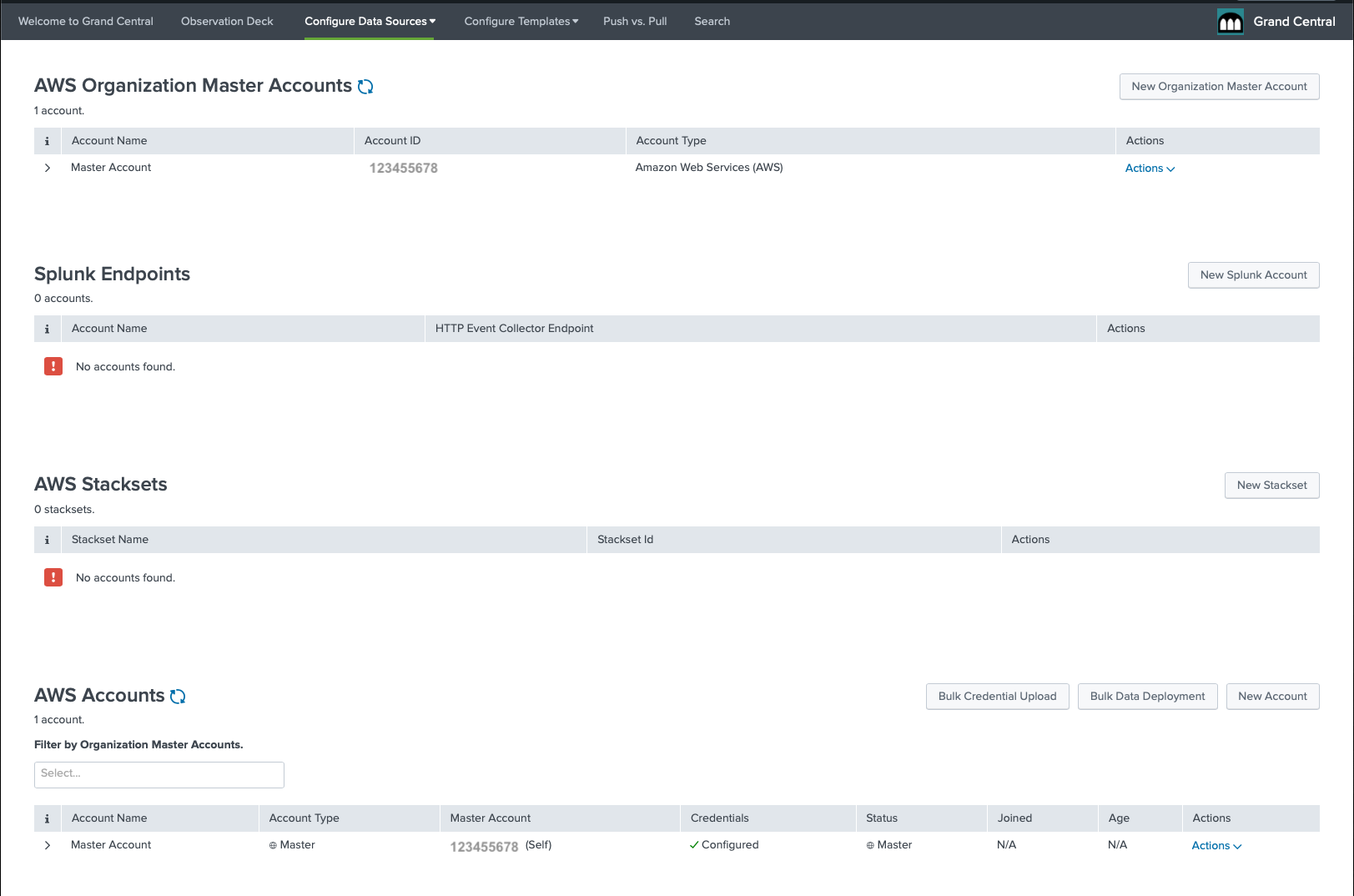This screenshot has width=1354, height=896.
Task: Click New Stackset button
Action: coord(1271,486)
